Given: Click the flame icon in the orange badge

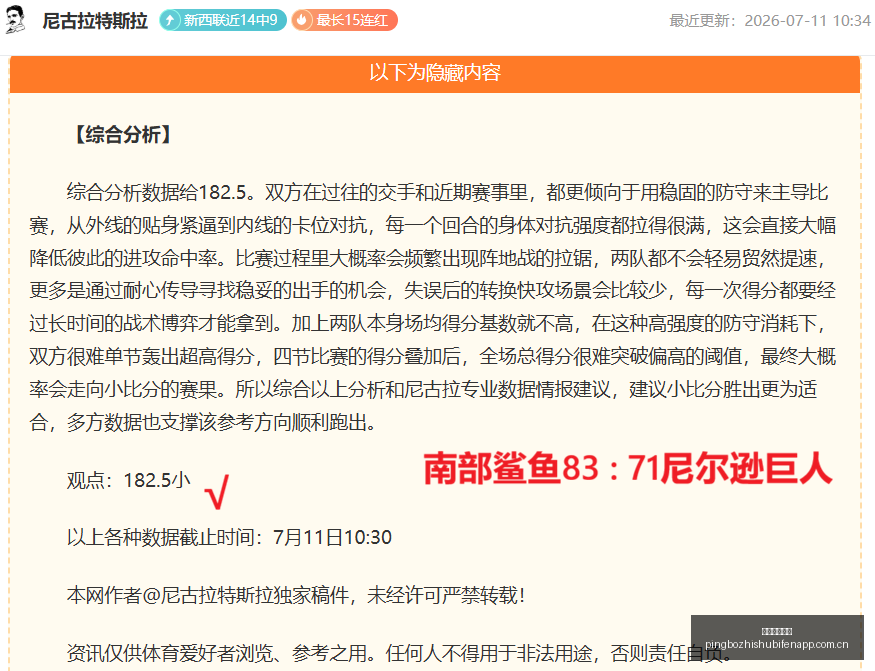Looking at the screenshot, I should click(x=302, y=21).
